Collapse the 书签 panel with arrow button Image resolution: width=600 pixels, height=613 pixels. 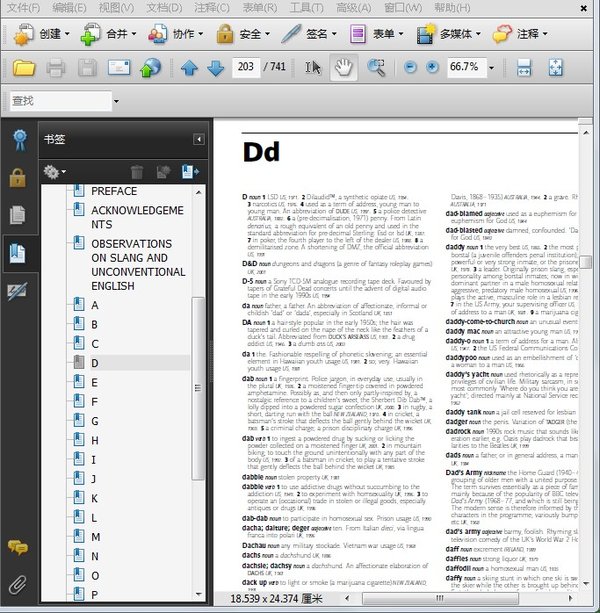pyautogui.click(x=199, y=139)
